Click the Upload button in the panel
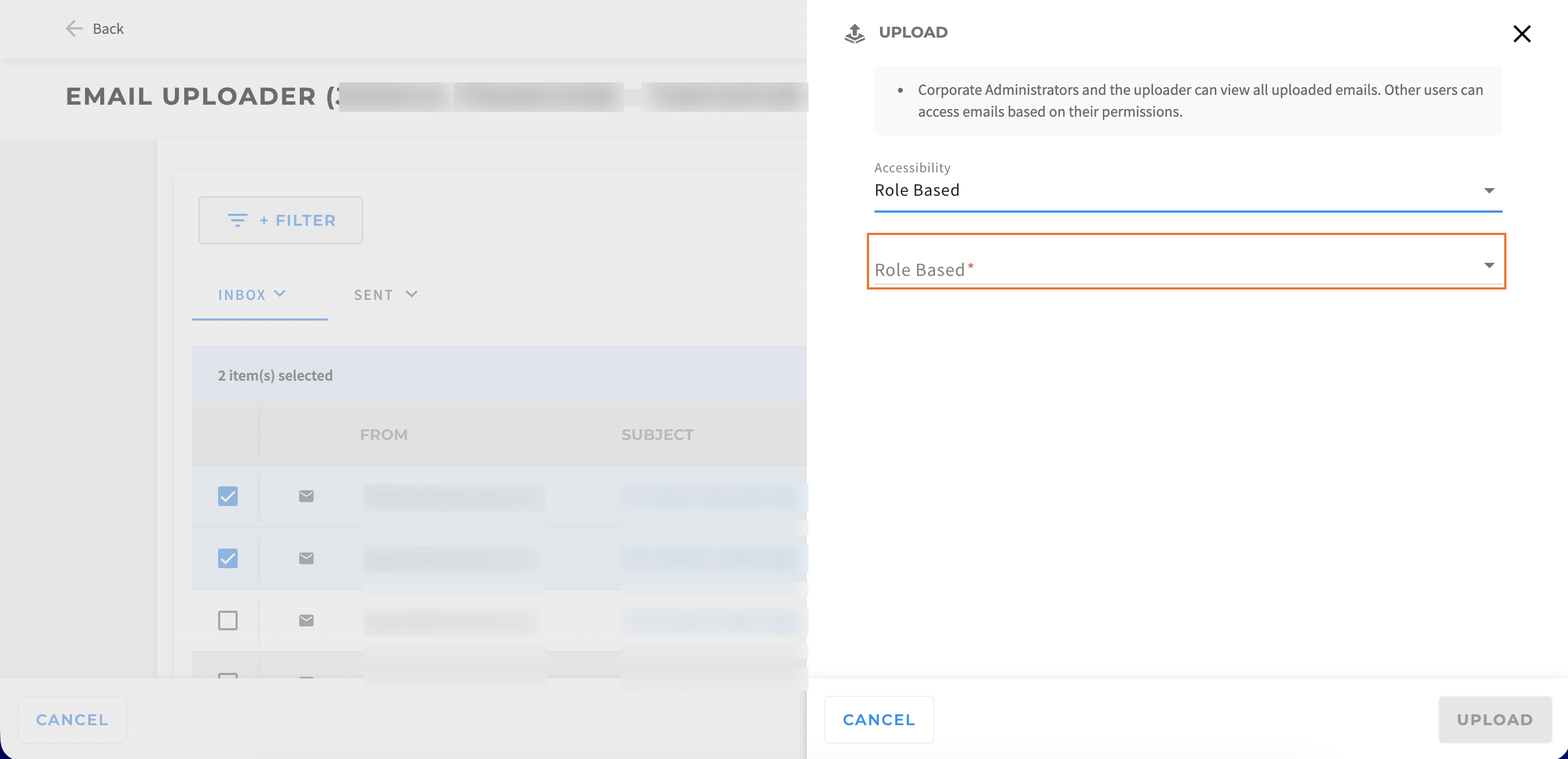The height and width of the screenshot is (759, 1568). [1494, 719]
